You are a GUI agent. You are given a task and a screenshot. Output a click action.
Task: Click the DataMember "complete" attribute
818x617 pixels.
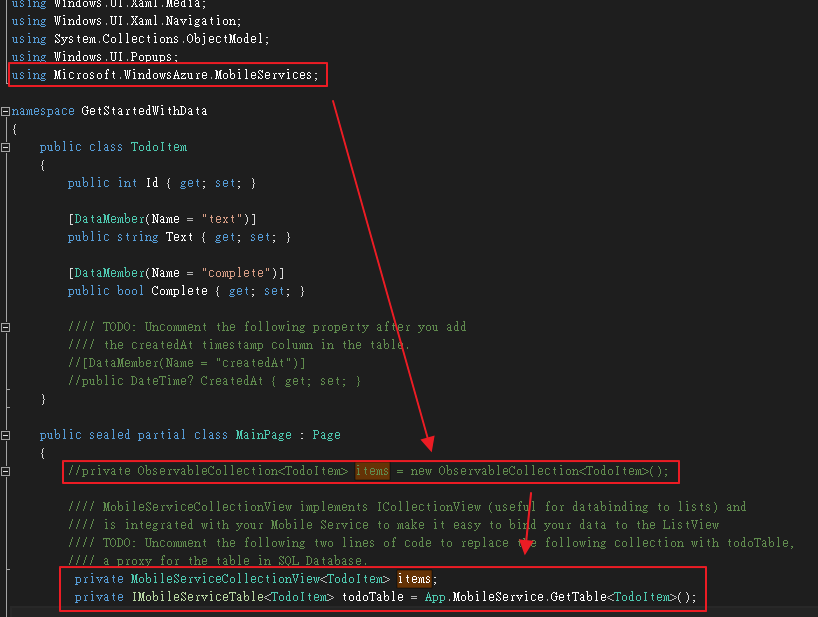click(176, 273)
